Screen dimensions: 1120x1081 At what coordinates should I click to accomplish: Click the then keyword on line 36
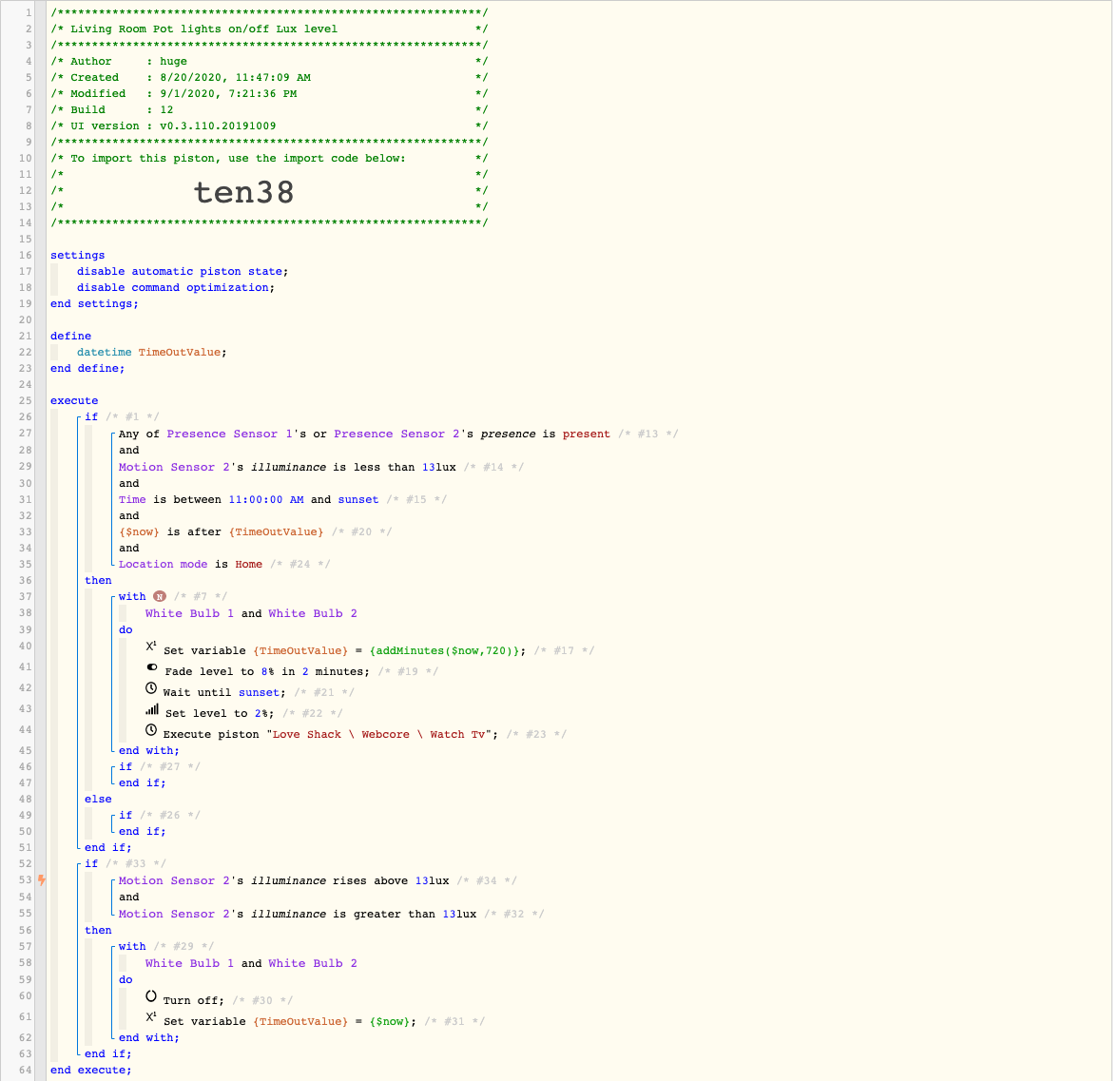[x=98, y=581]
